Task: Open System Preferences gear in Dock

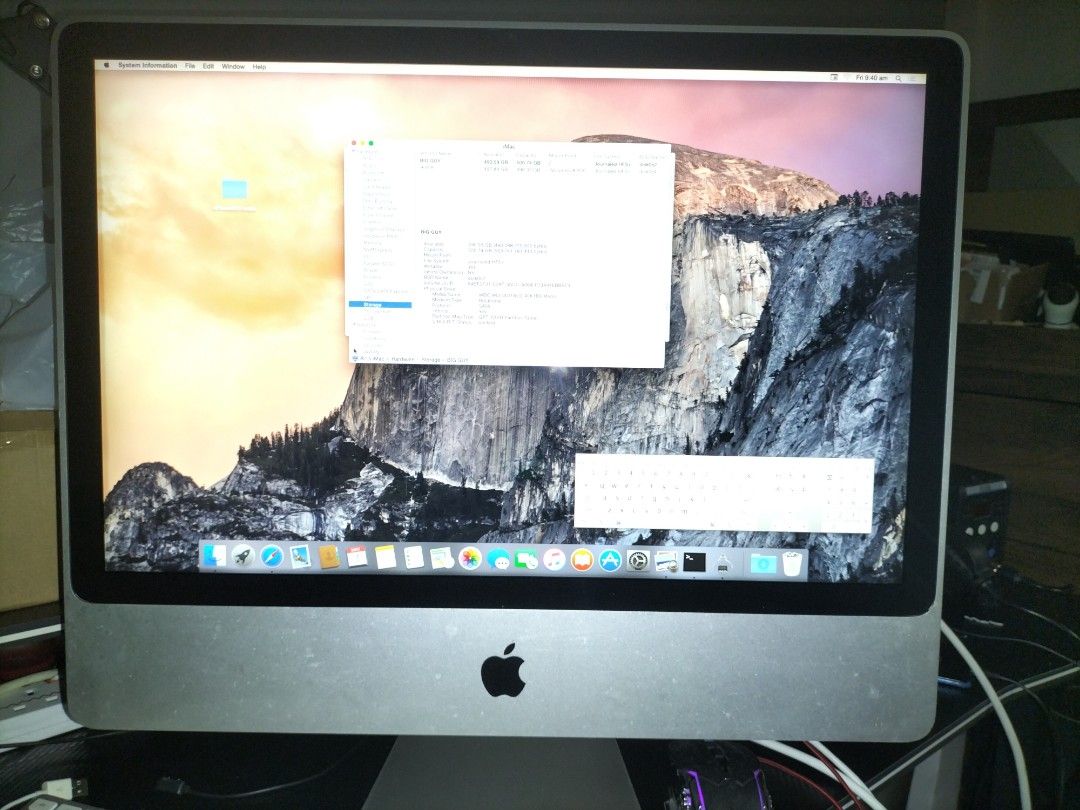Action: pos(638,561)
